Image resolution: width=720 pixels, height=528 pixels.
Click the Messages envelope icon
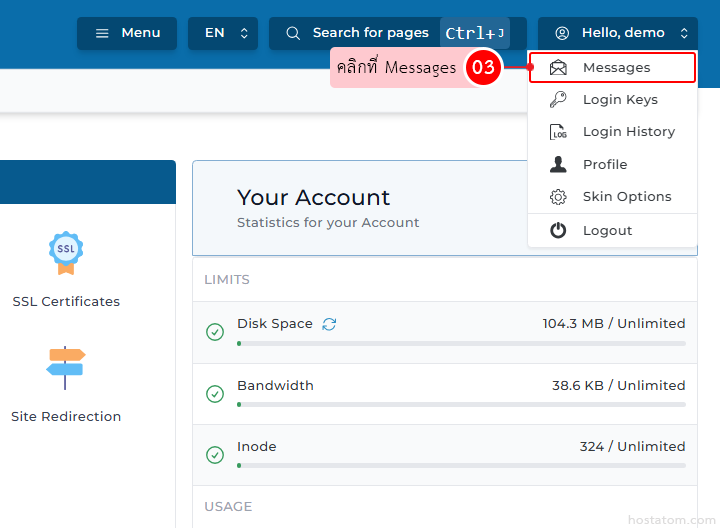pyautogui.click(x=558, y=68)
